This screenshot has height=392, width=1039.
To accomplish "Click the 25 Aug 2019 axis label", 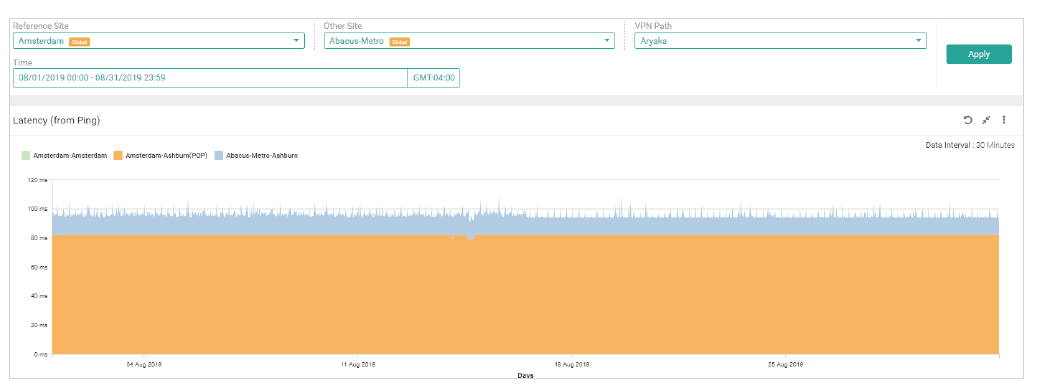I will click(786, 364).
